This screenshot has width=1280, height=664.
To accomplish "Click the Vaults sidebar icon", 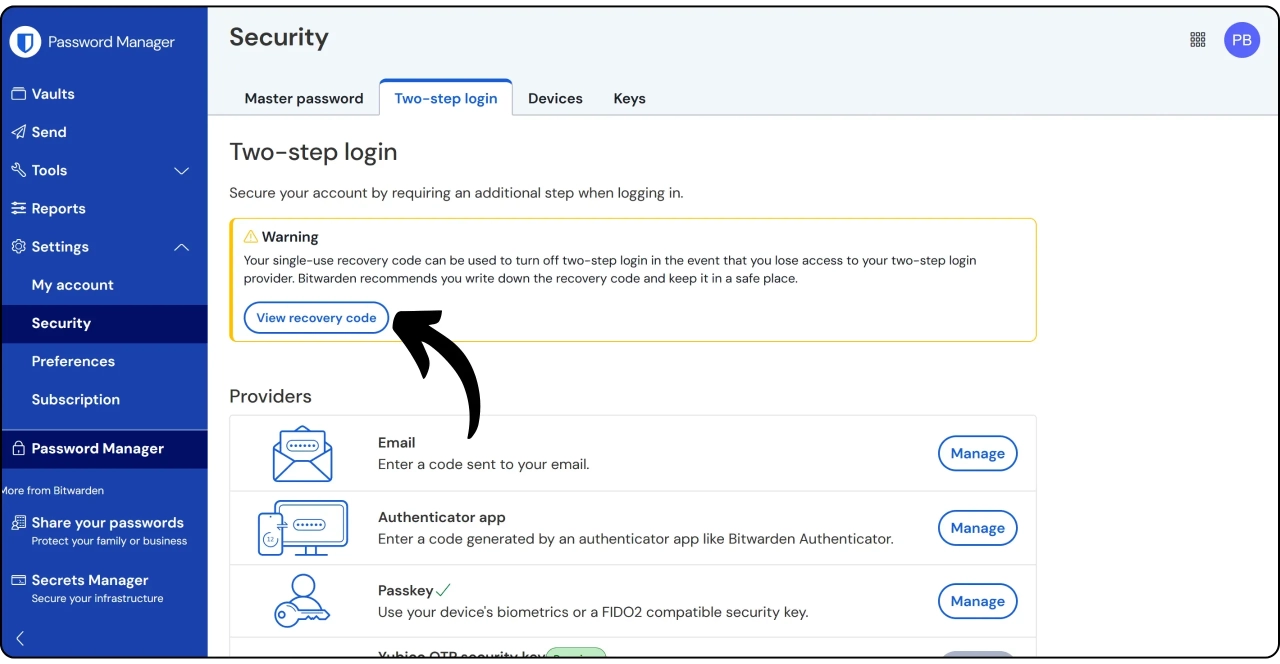I will [x=18, y=94].
